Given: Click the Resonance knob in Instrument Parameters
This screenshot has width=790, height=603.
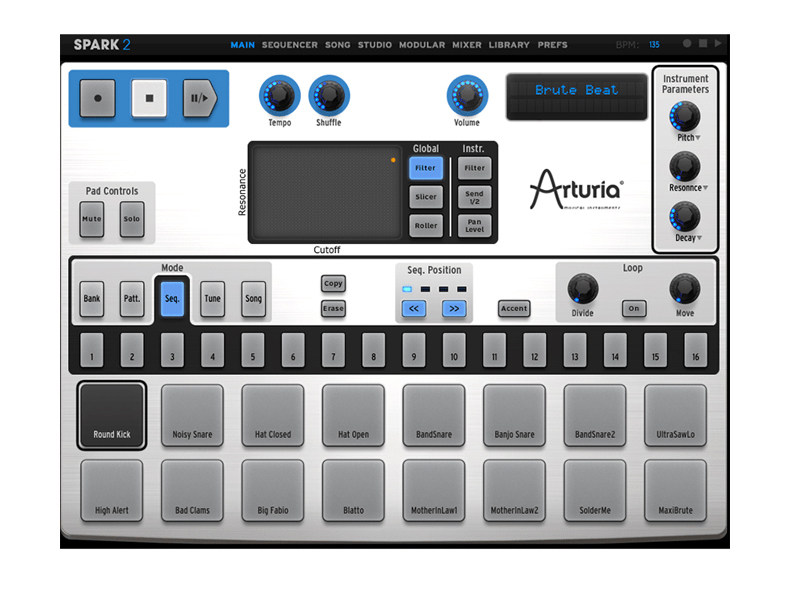Looking at the screenshot, I should [685, 166].
